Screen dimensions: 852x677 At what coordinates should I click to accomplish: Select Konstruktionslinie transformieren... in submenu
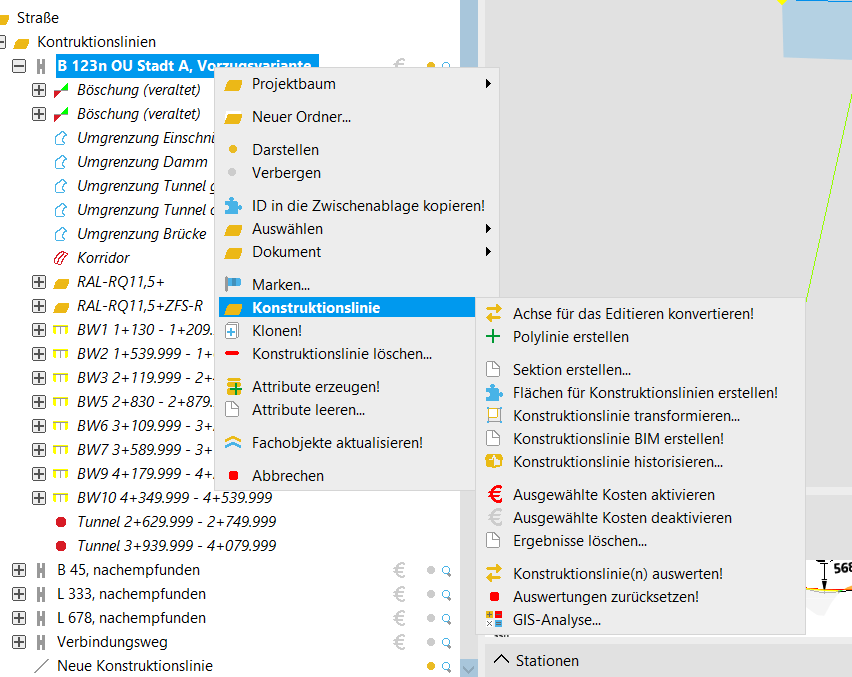coord(626,415)
